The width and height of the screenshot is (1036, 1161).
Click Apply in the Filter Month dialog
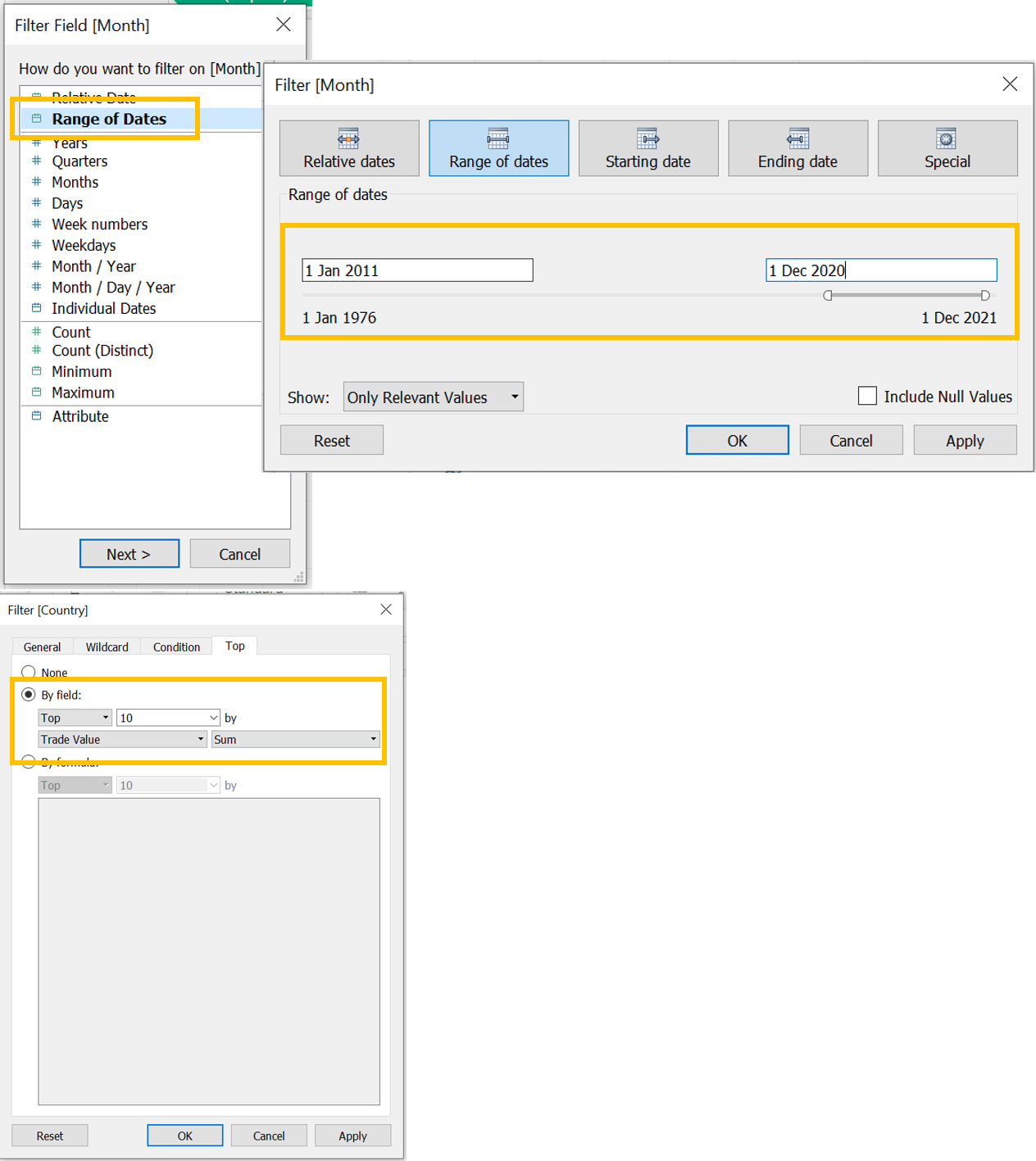coord(965,440)
